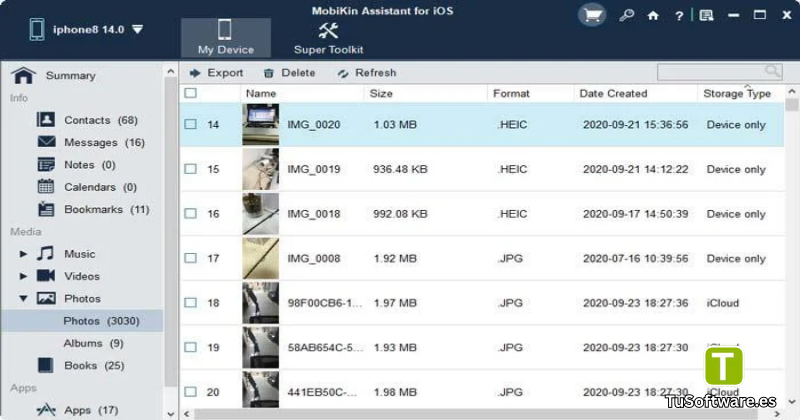Click table scroll up arrow

click(792, 91)
